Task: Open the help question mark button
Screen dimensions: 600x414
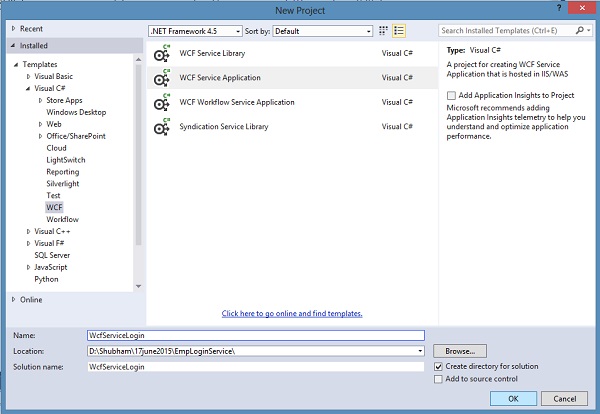Action: (559, 8)
